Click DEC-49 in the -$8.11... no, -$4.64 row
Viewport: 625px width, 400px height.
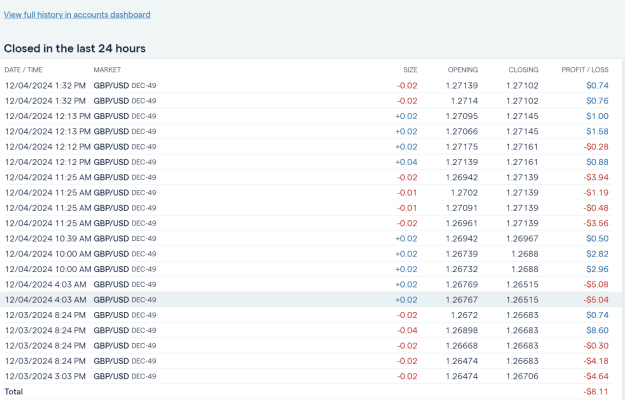tap(144, 376)
